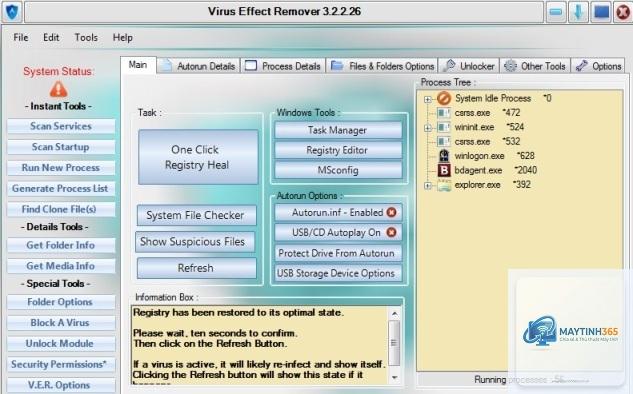Click Protect Drive From Autorun
Viewport: 633px width, 394px height.
(338, 253)
